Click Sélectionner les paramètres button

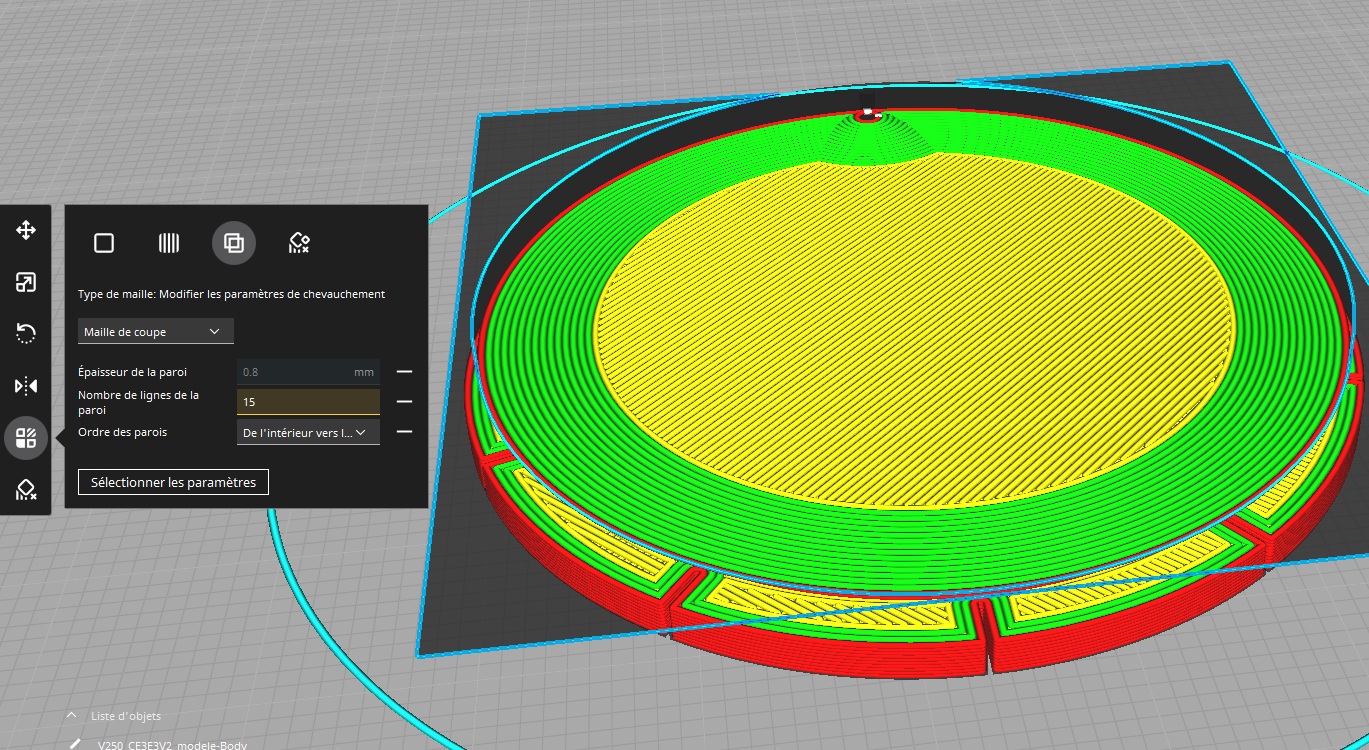tap(173, 482)
